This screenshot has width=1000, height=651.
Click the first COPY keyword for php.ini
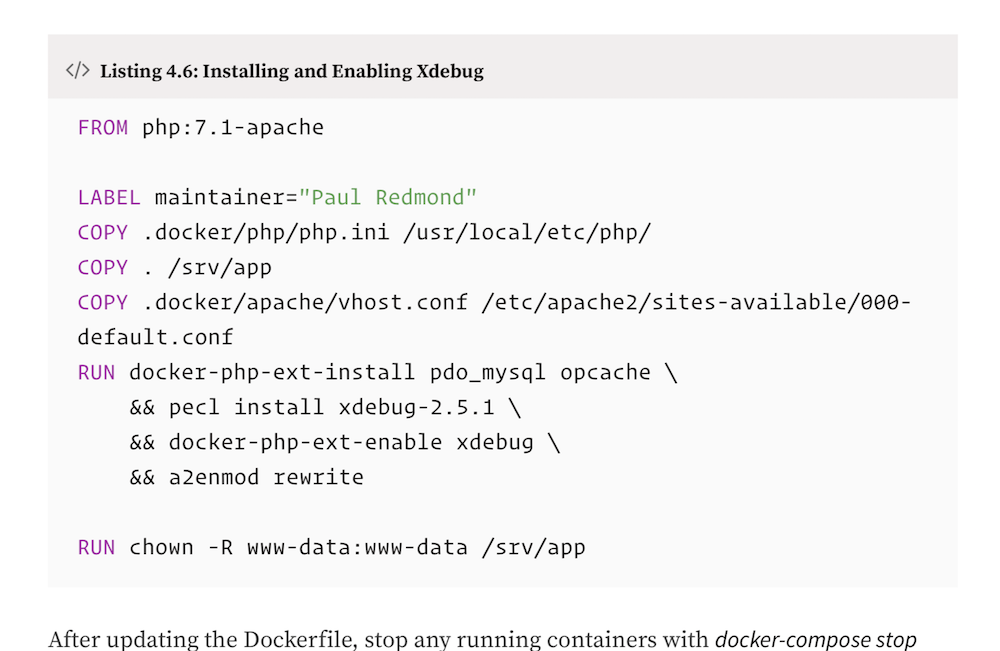tap(103, 233)
